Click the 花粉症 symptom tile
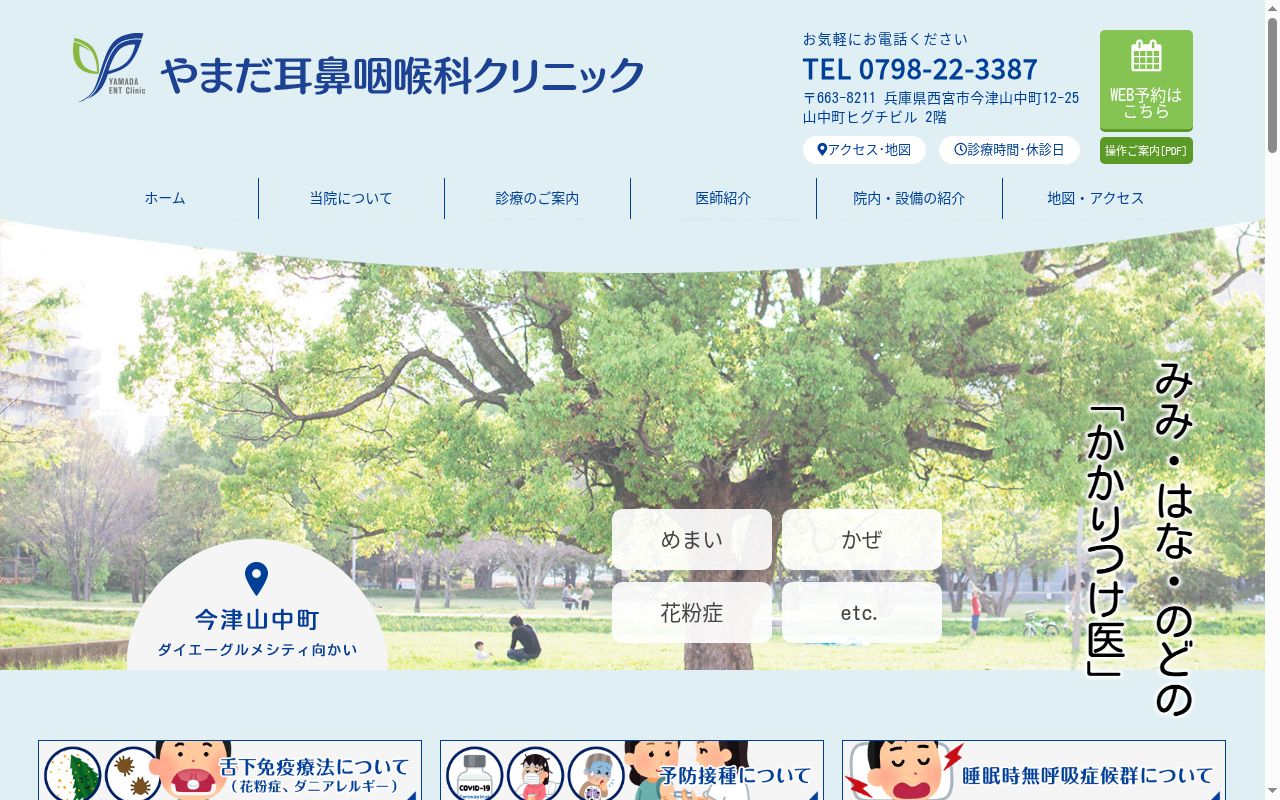Screen dimensions: 1280x800 pos(692,613)
